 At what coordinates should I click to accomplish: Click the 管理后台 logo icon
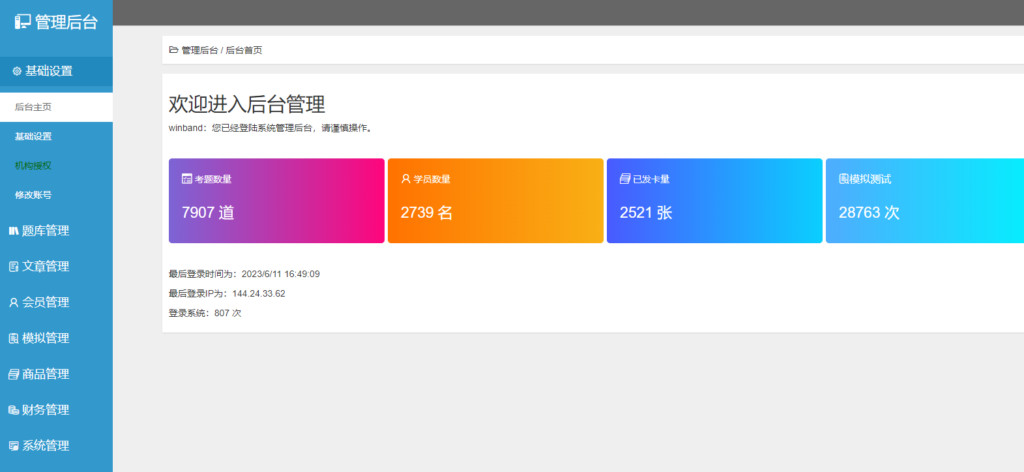coord(23,22)
